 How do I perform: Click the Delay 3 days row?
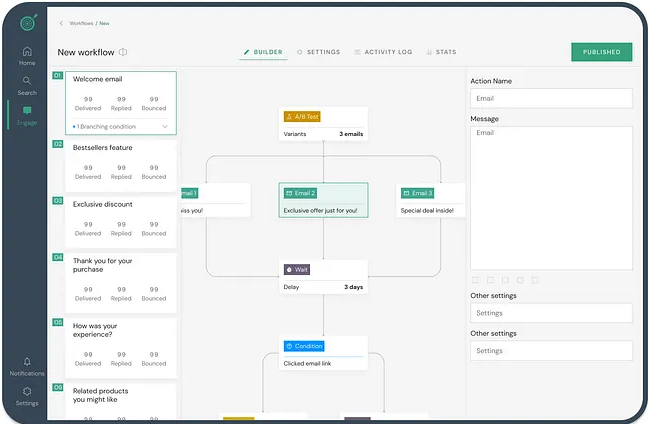coord(323,287)
